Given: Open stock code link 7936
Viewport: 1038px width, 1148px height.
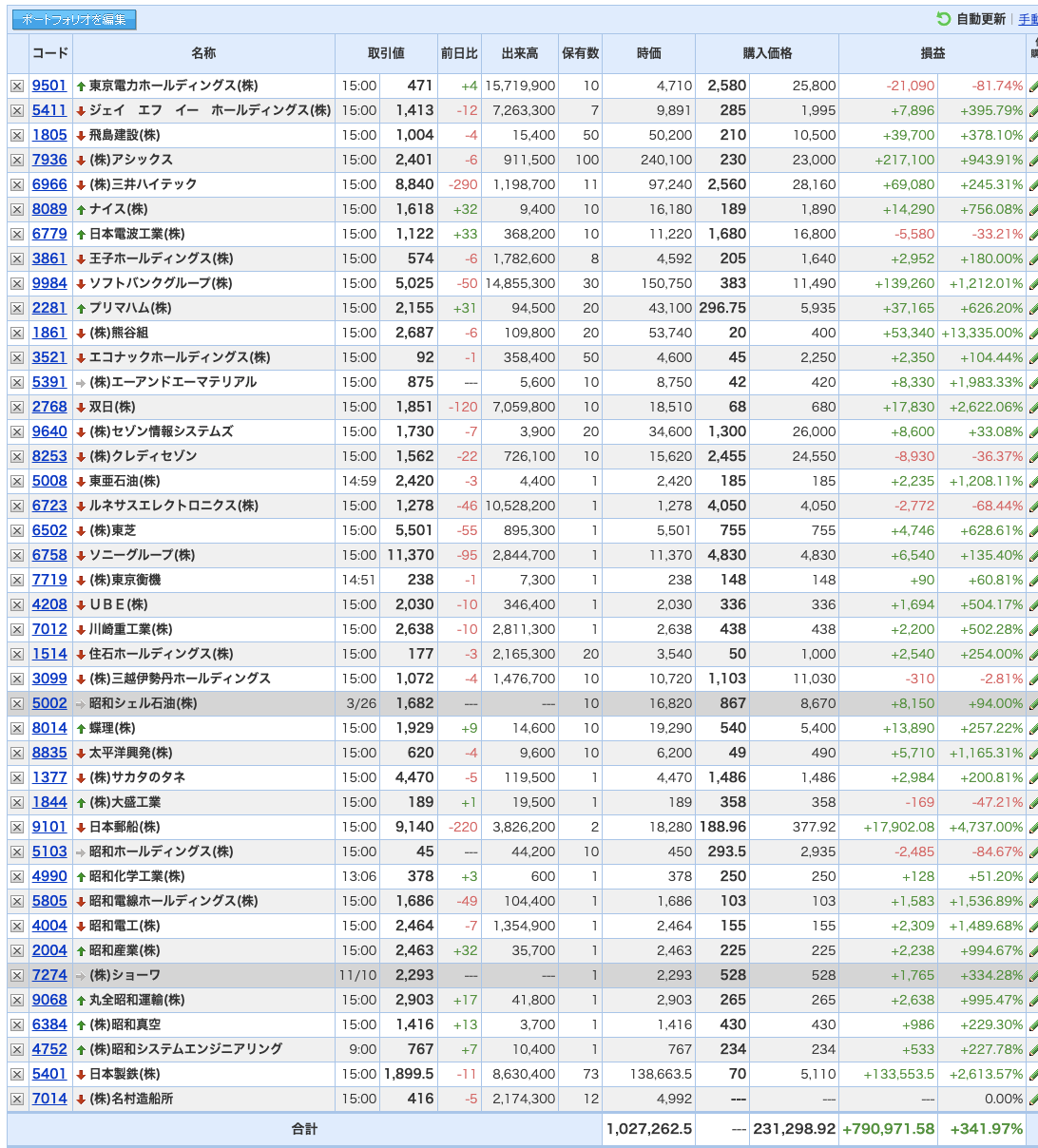Looking at the screenshot, I should [49, 160].
